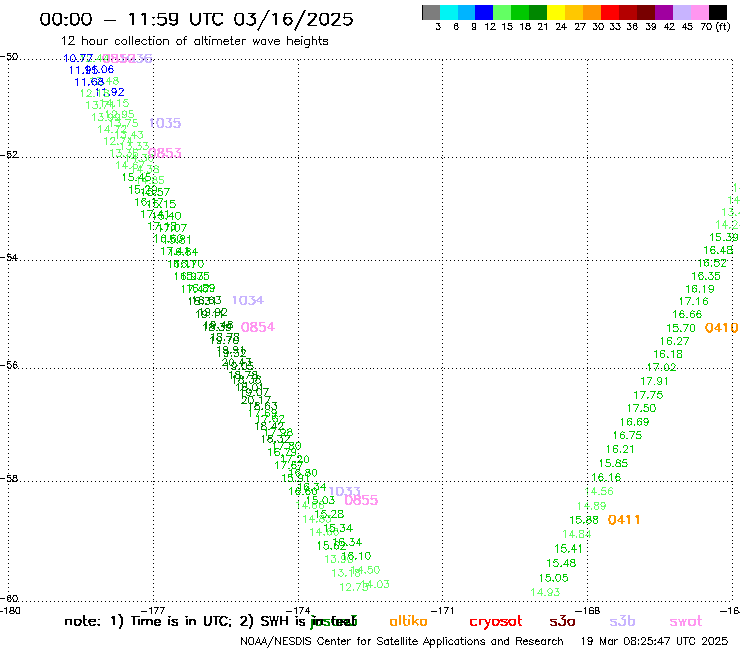Click the -168 longitude axis label
This screenshot has height=650, width=740.
588,610
